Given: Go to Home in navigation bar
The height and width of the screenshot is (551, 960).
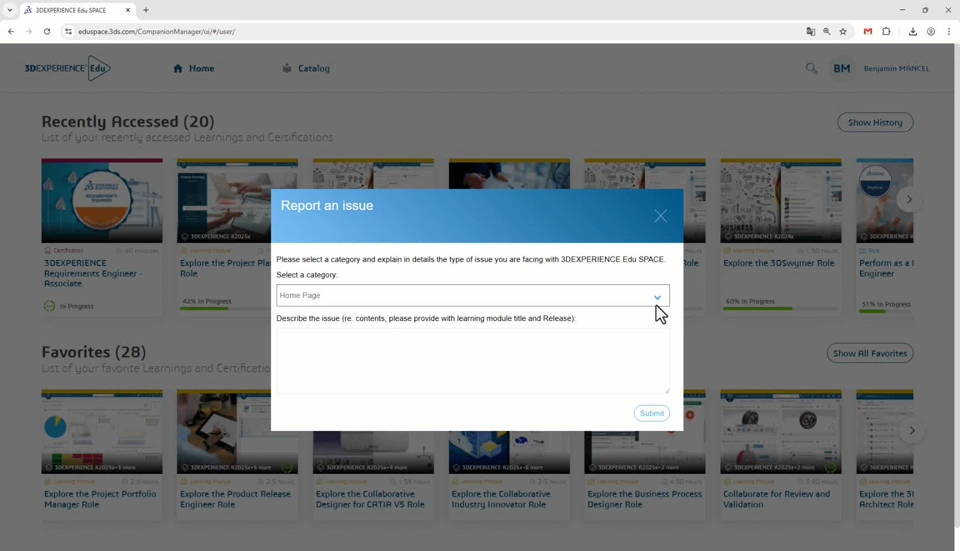Looking at the screenshot, I should (x=194, y=69).
